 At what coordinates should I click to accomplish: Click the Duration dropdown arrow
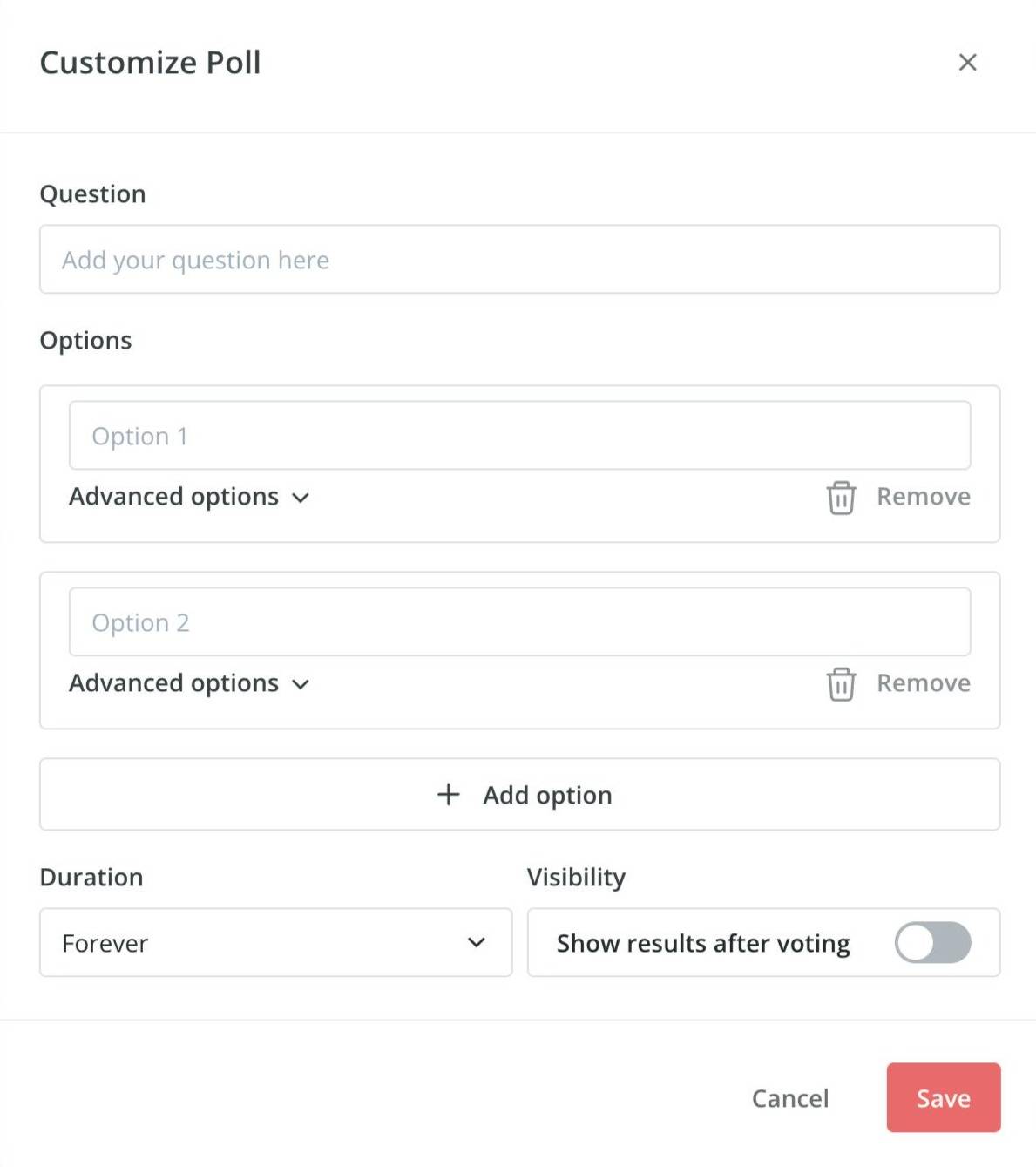point(476,942)
